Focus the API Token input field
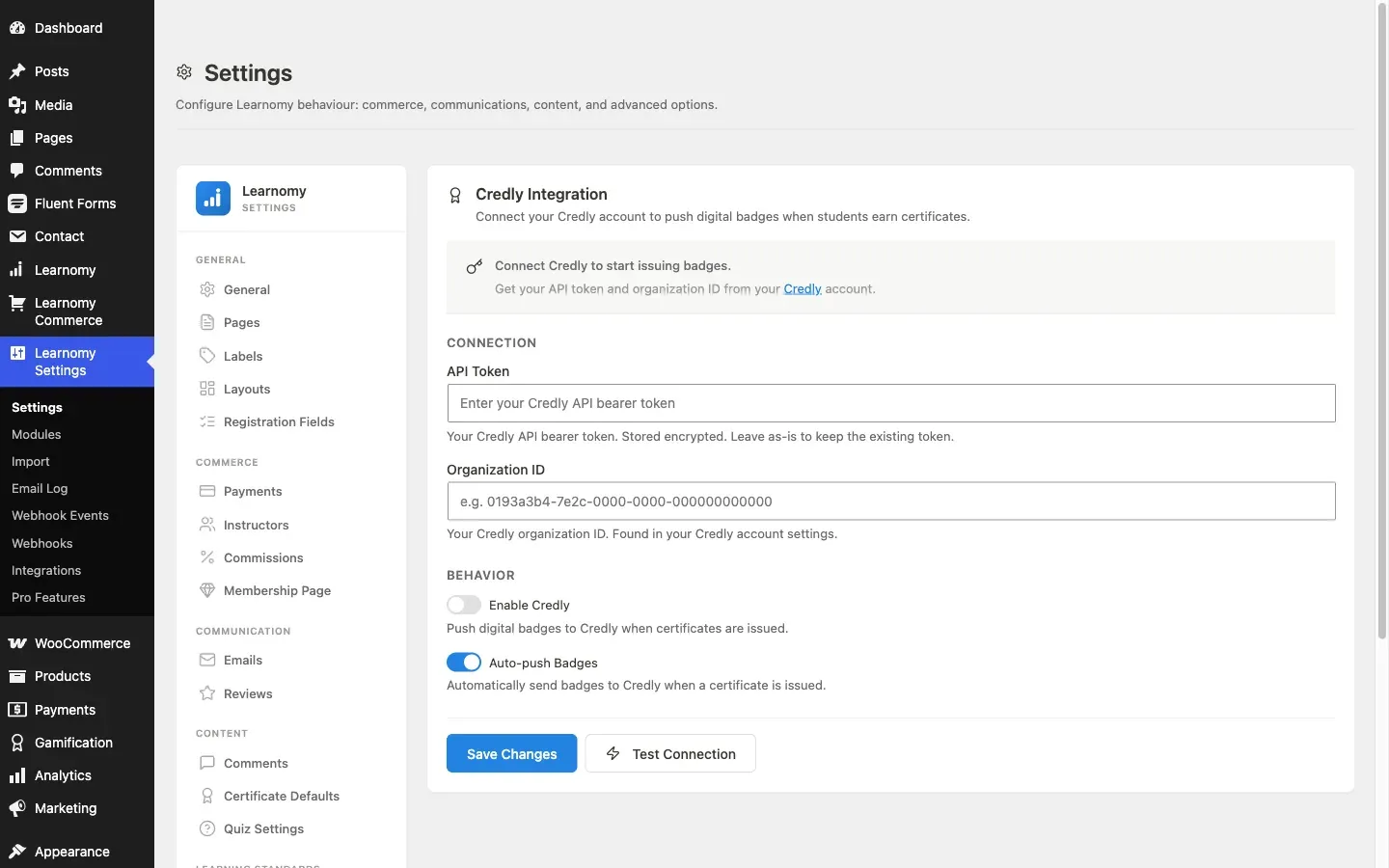 pos(891,403)
